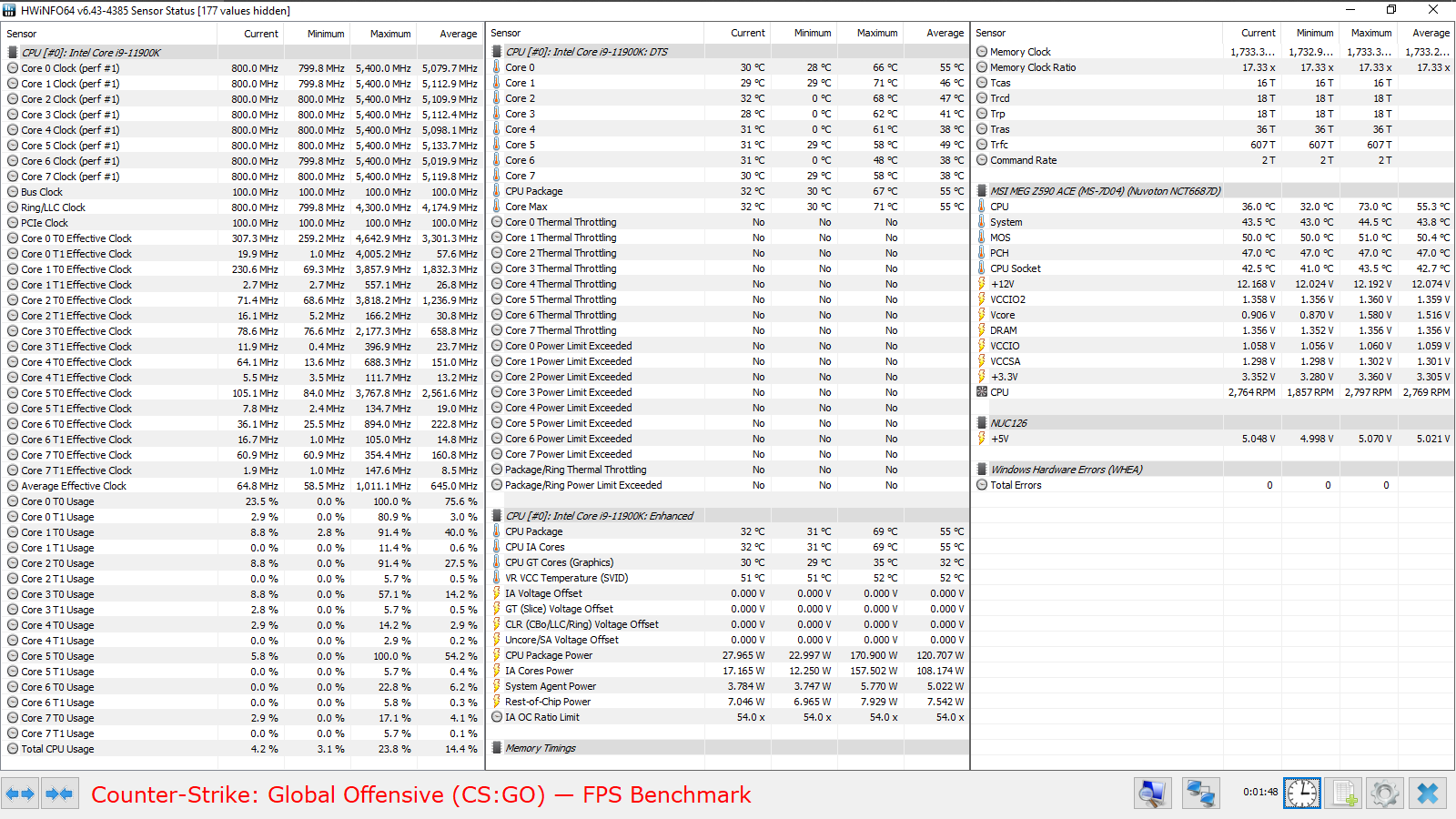The image size is (1456, 819).
Task: Click the thermometer icon beside DTS Core 0
Action: pyautogui.click(x=497, y=67)
